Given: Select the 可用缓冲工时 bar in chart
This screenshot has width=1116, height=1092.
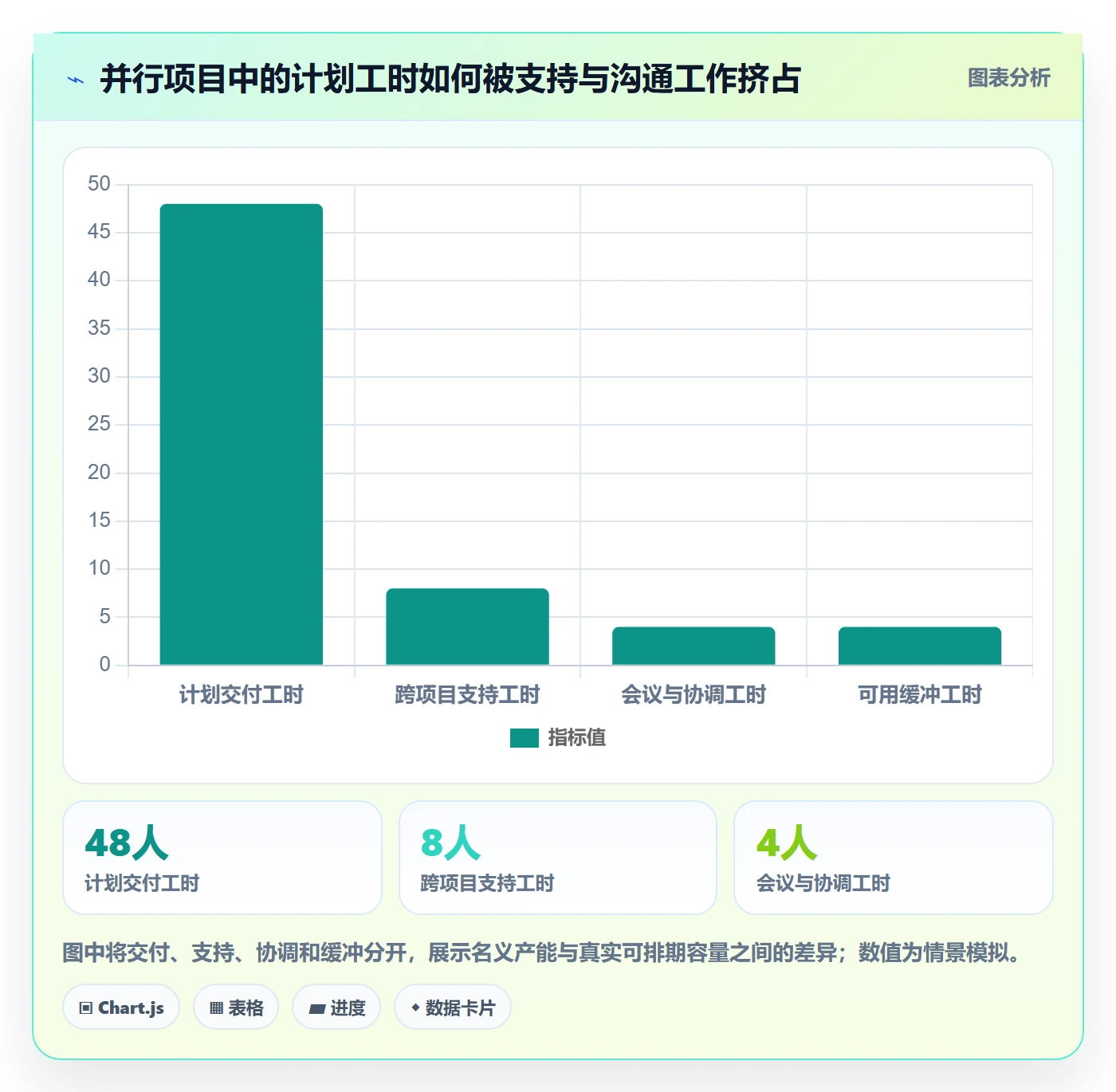Looking at the screenshot, I should pos(920,646).
